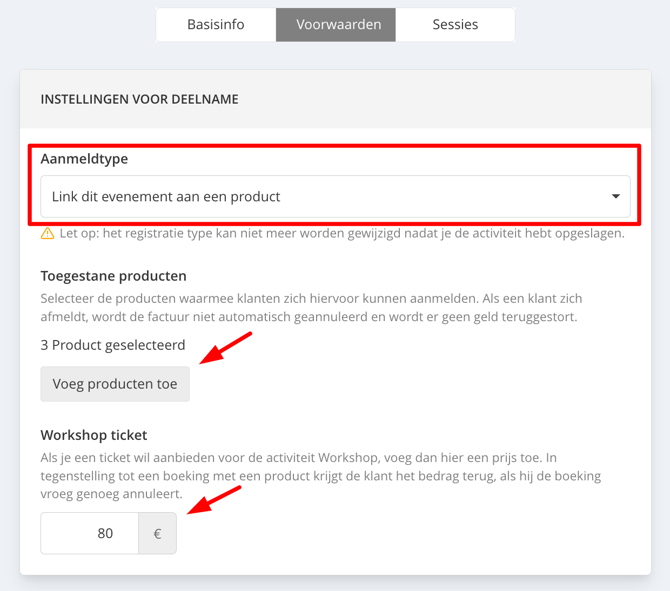This screenshot has height=591, width=670.
Task: Click the red arrow pointing to the price field
Action: point(215,501)
